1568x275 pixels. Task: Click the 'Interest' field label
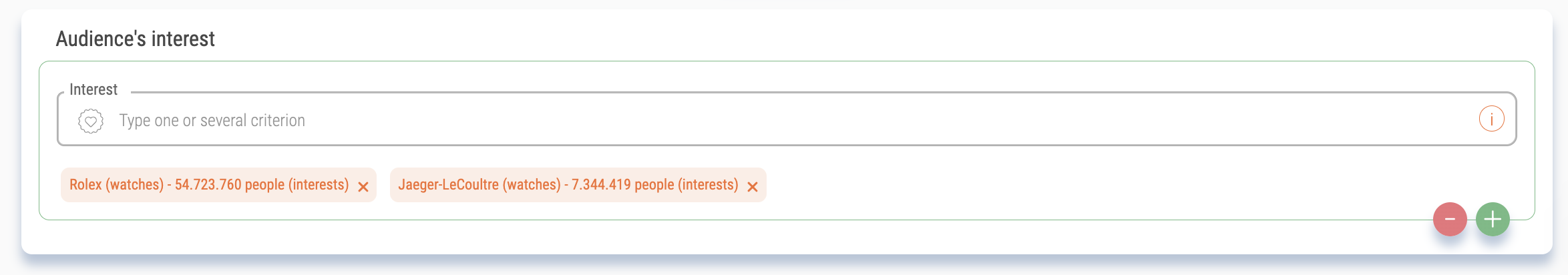click(x=93, y=89)
